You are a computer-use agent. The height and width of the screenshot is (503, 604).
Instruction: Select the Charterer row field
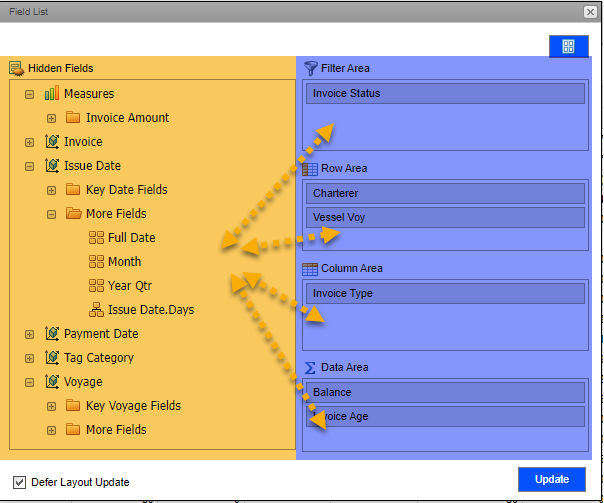pyautogui.click(x=444, y=193)
